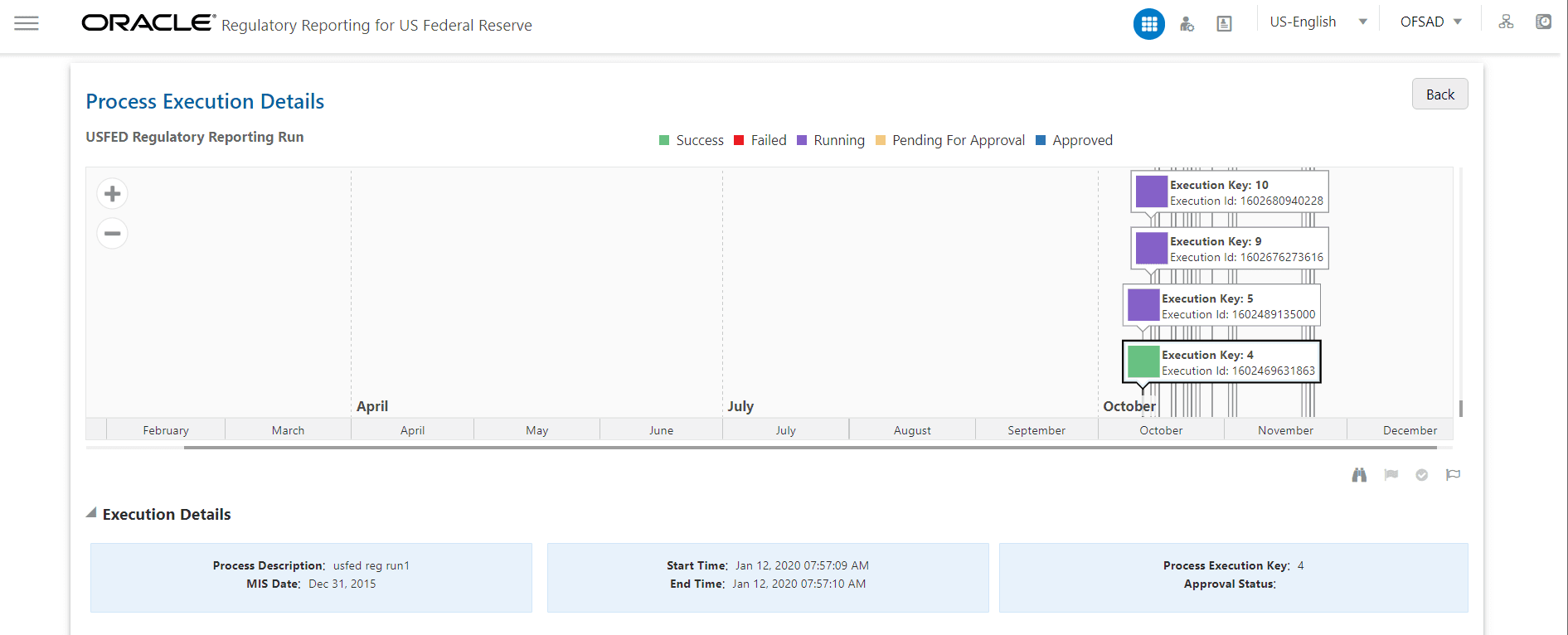Click USFED Regulatory Reporting Run label
The width and height of the screenshot is (1568, 635).
tap(195, 137)
